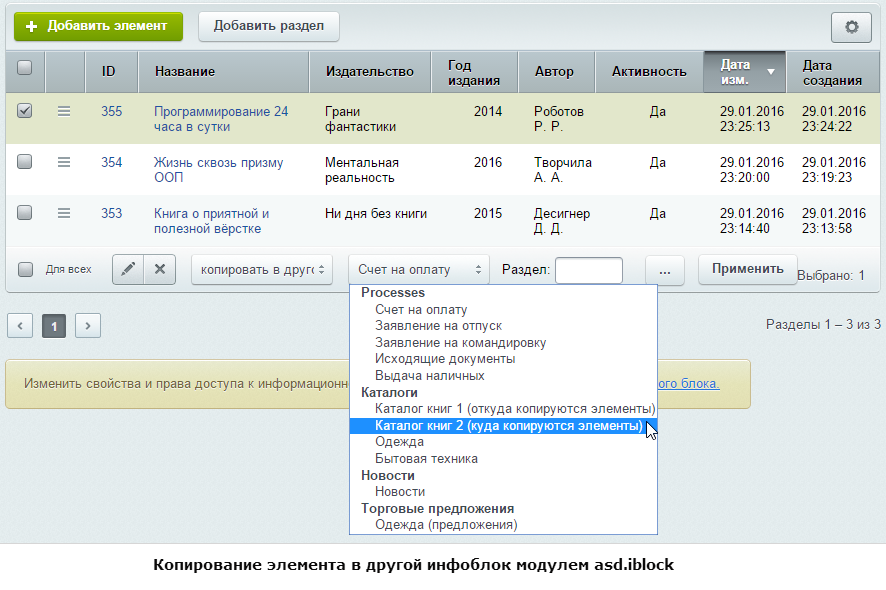Go to the next page arrow

click(88, 325)
